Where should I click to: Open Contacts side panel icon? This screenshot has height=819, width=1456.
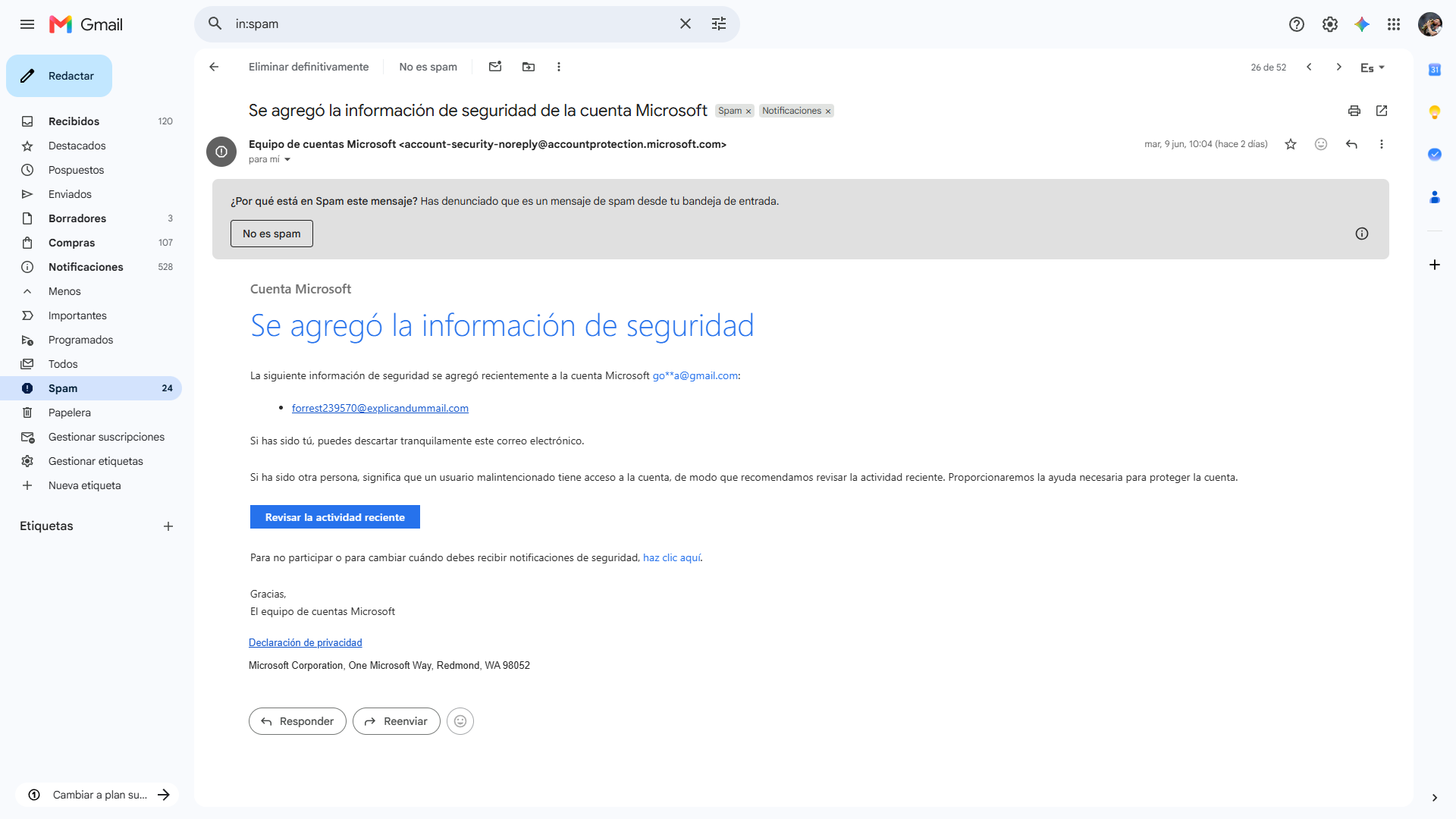(1435, 197)
